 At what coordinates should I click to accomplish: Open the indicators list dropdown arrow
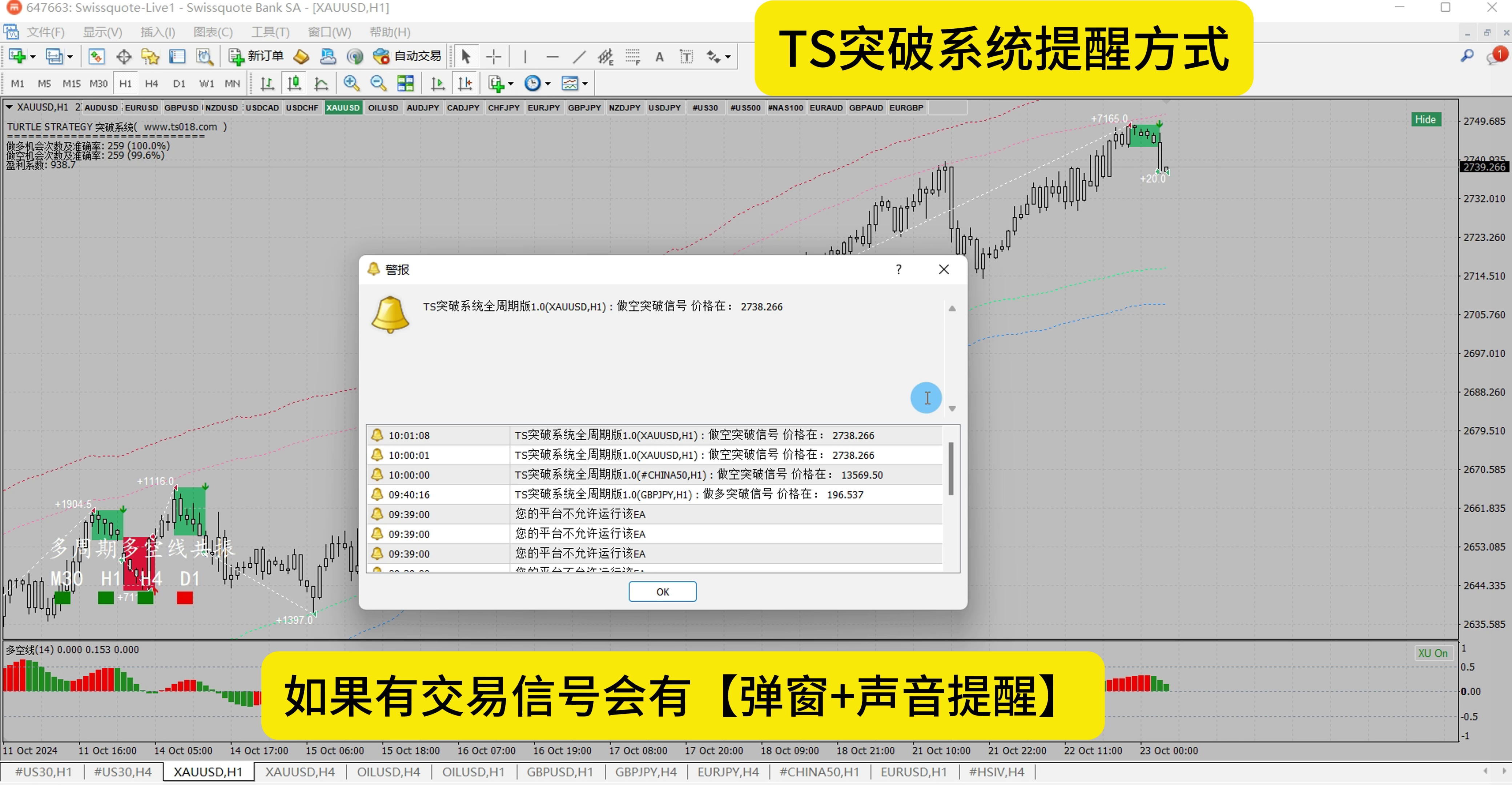pos(511,84)
